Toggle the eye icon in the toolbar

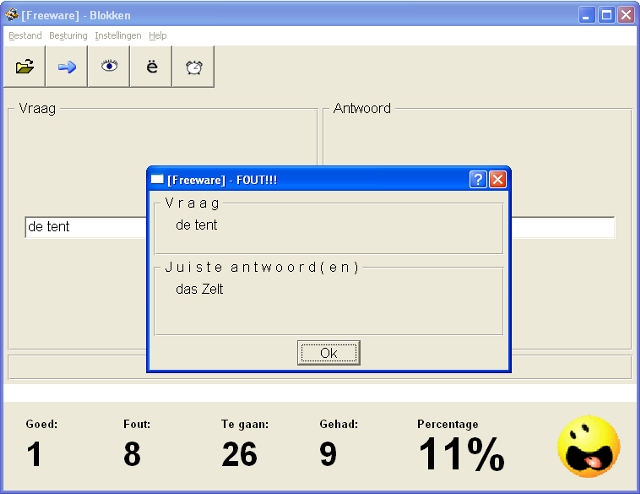tap(109, 67)
